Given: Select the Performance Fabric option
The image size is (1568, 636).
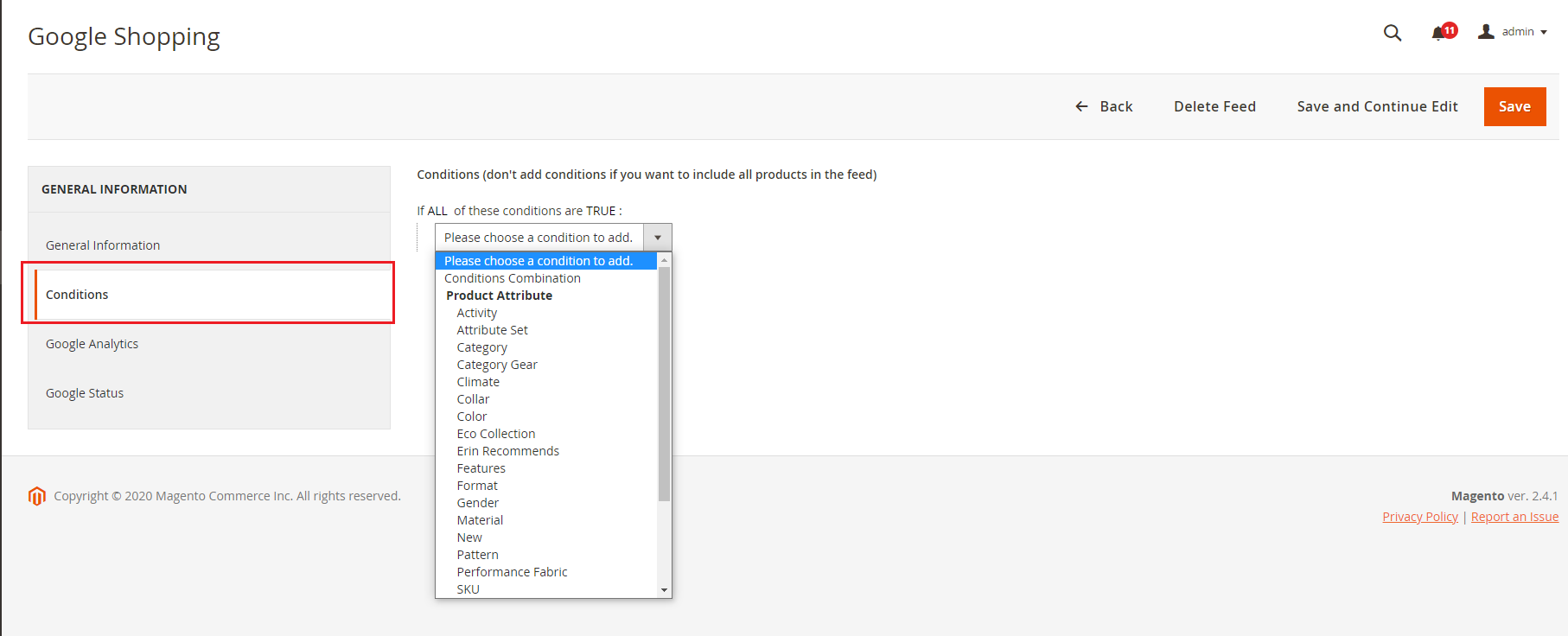Looking at the screenshot, I should [x=546, y=572].
